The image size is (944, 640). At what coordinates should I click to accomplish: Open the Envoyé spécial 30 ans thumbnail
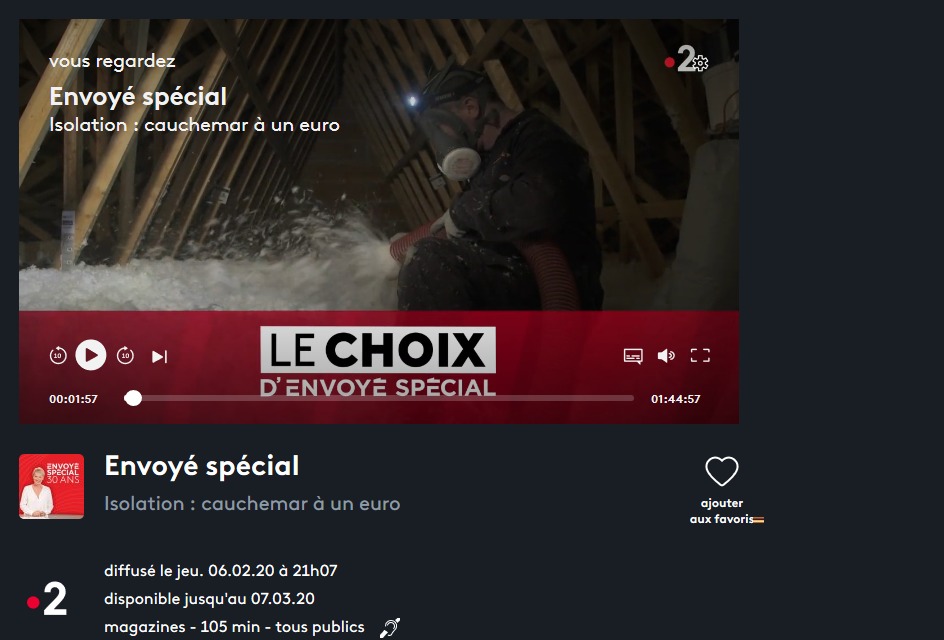pos(51,486)
